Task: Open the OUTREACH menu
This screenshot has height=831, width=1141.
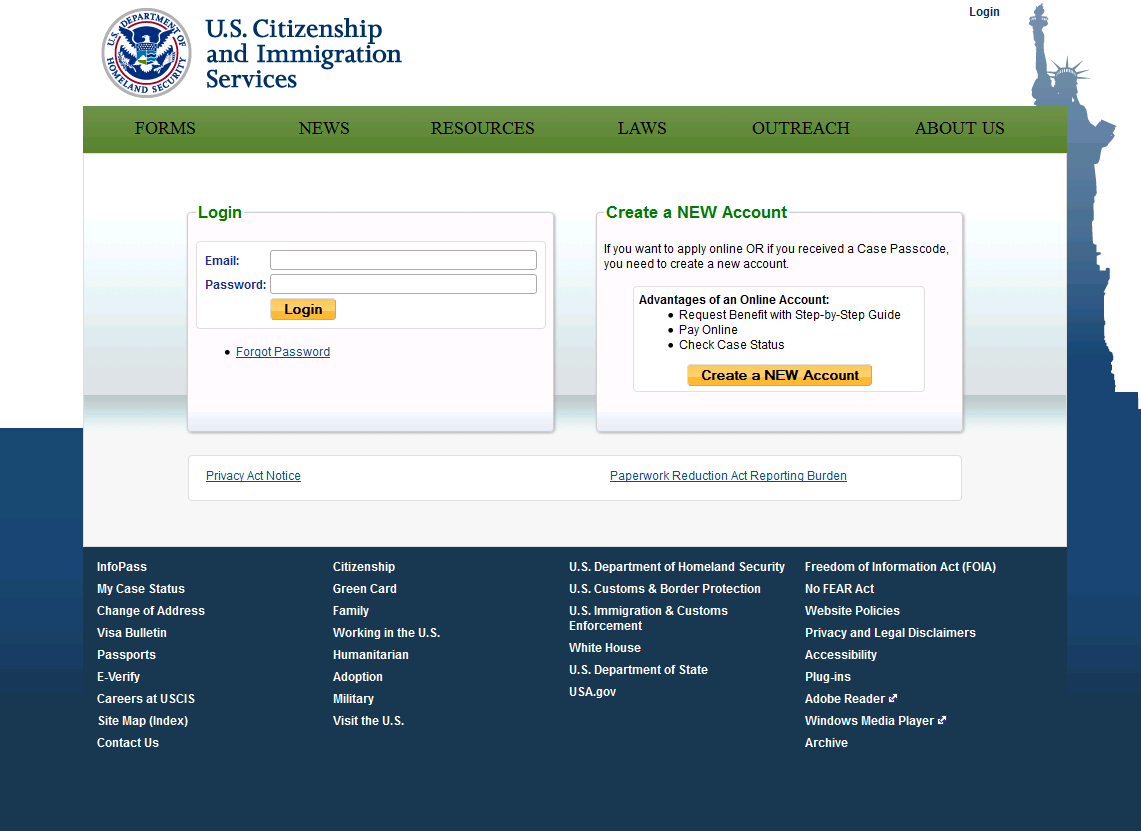Action: click(x=801, y=128)
